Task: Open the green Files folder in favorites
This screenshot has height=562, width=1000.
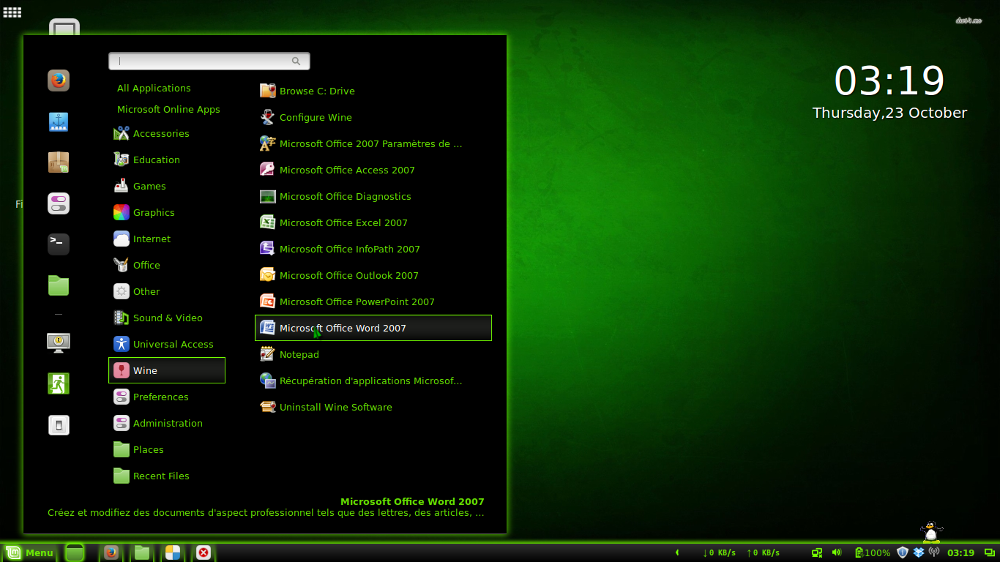Action: coord(59,285)
